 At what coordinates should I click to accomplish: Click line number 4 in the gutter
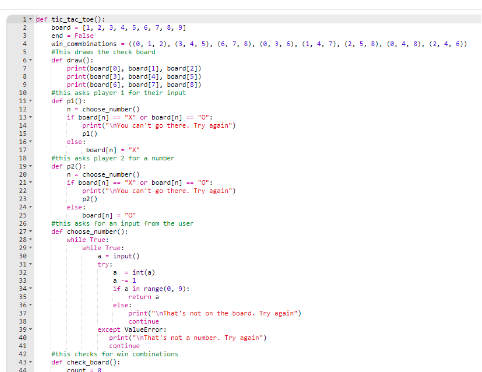[x=24, y=44]
